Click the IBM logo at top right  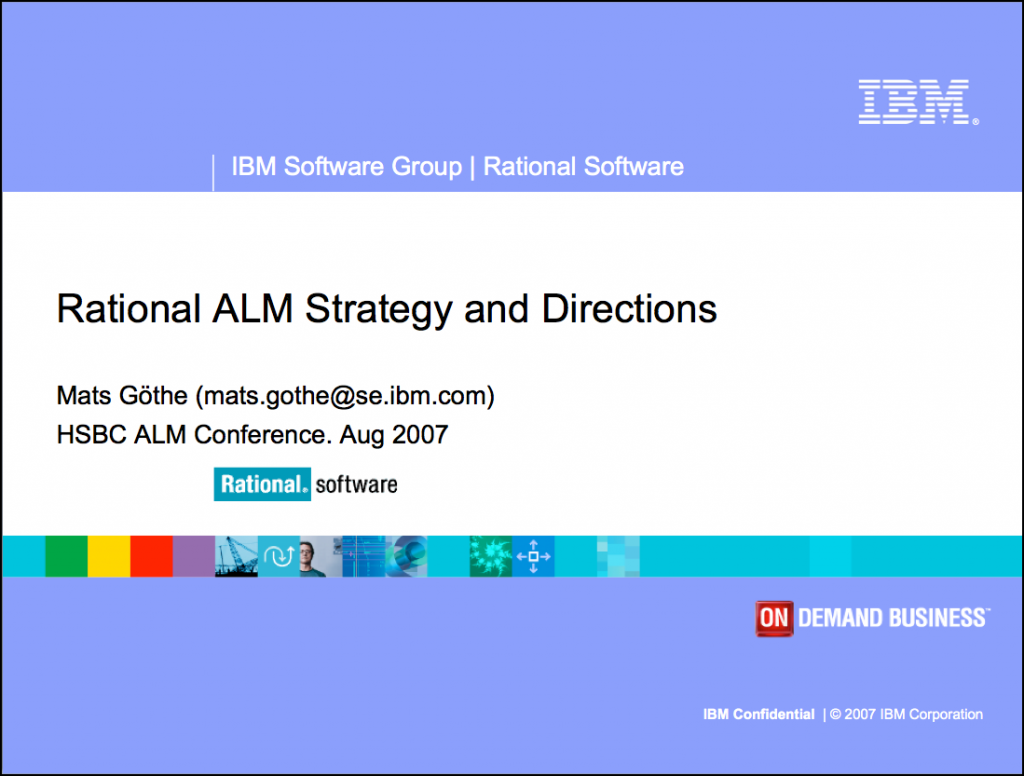(918, 102)
